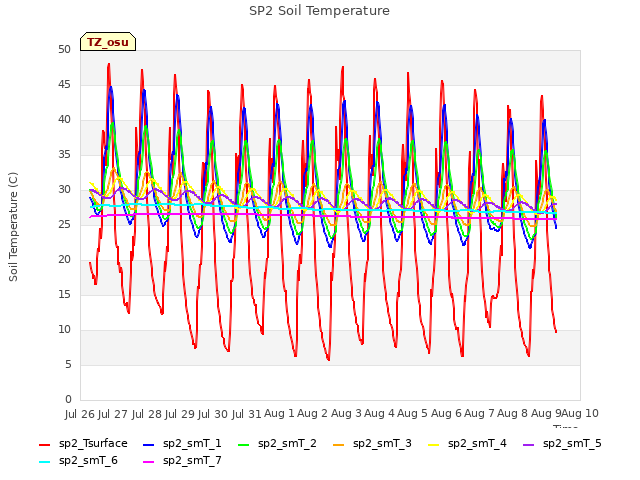Click the sp2_smT_1 legend blue swatch

tap(149, 444)
